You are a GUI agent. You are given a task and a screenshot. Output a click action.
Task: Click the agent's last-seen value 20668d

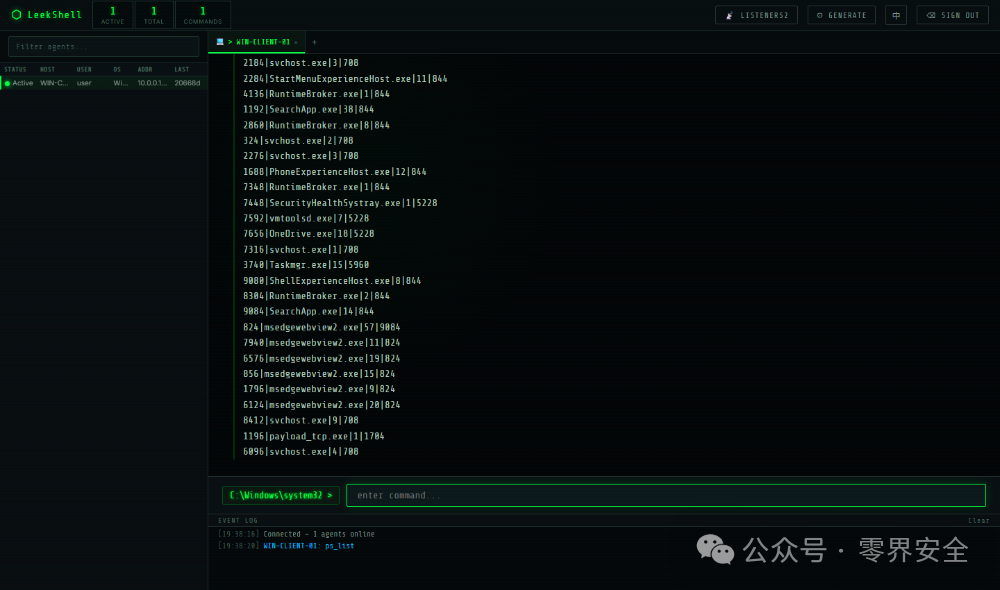(x=187, y=83)
